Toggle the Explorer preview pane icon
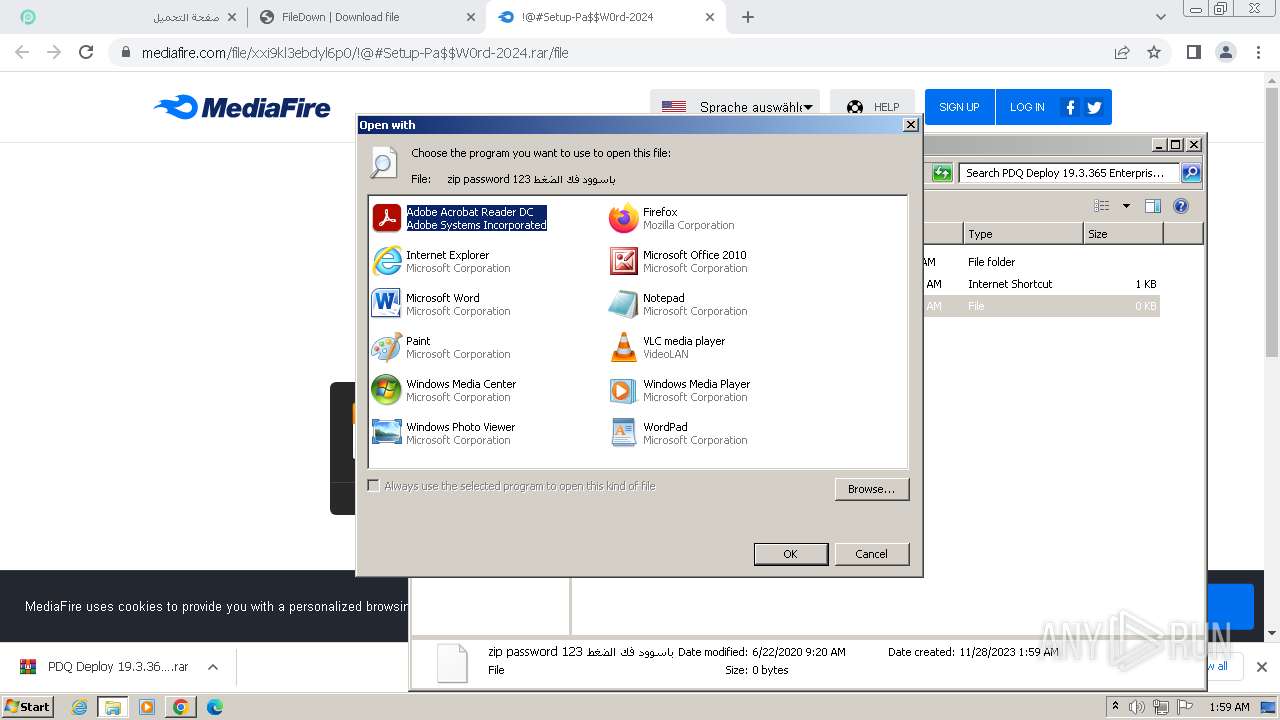The width and height of the screenshot is (1280, 720). [1153, 206]
